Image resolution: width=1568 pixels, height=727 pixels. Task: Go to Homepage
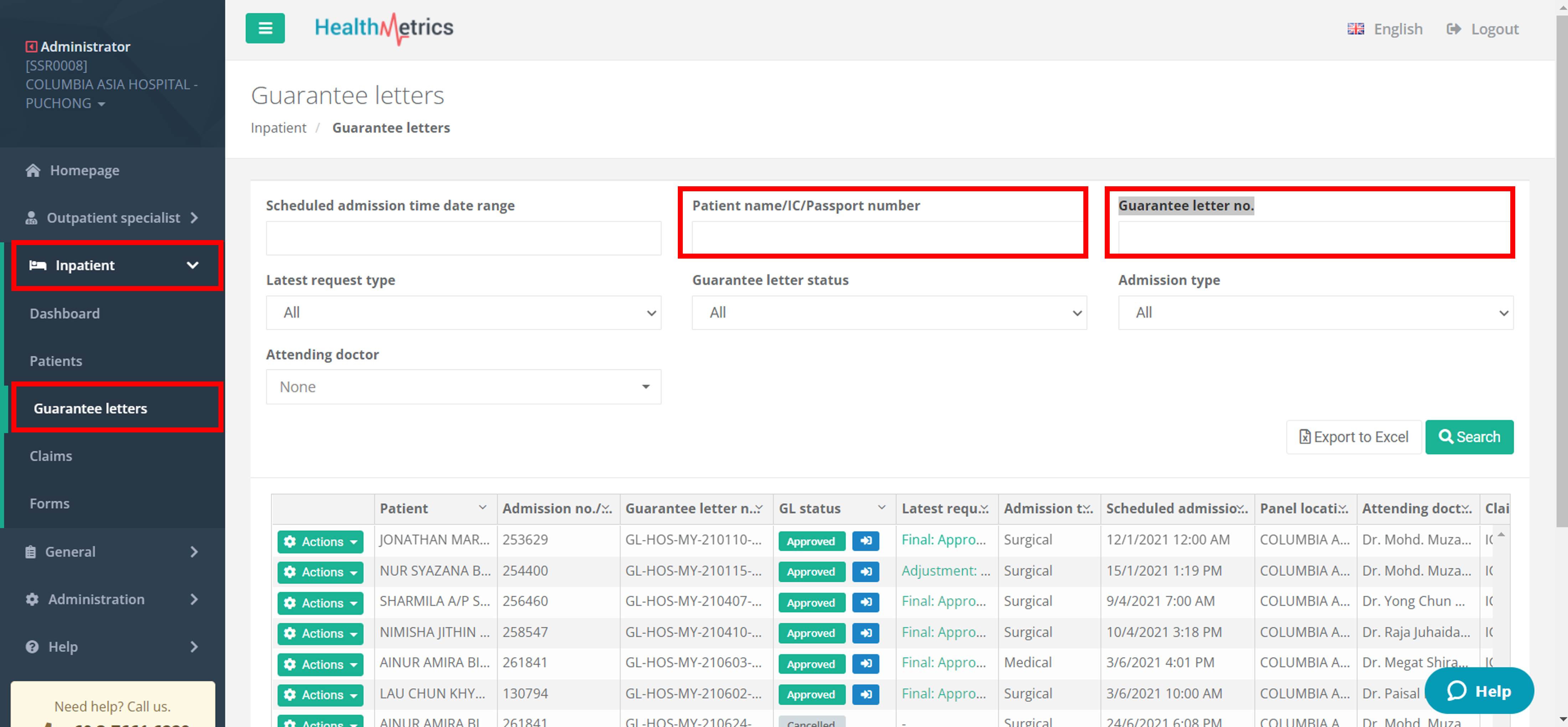coord(84,170)
